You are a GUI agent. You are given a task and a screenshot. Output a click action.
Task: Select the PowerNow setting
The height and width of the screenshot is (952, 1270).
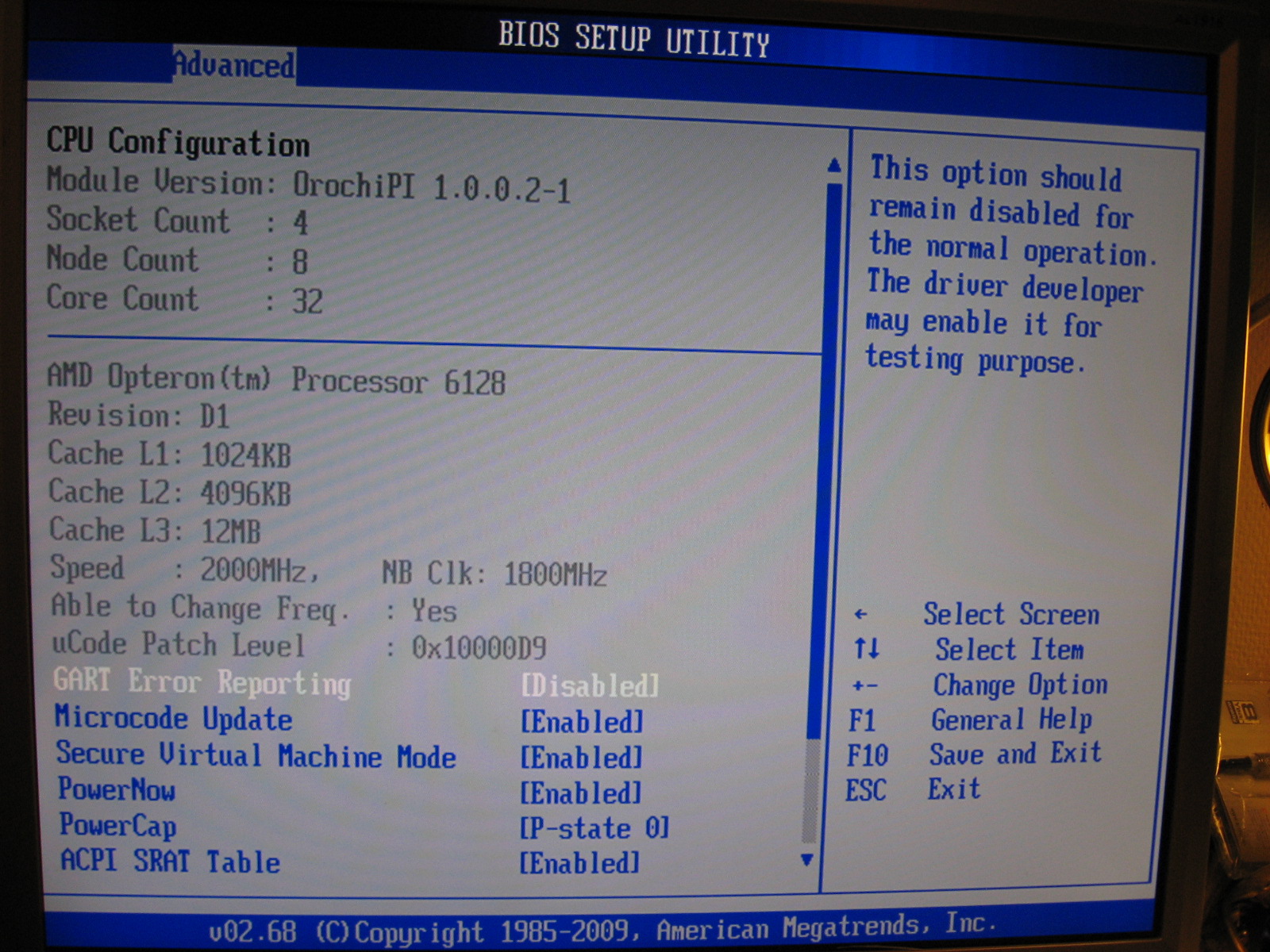(117, 789)
